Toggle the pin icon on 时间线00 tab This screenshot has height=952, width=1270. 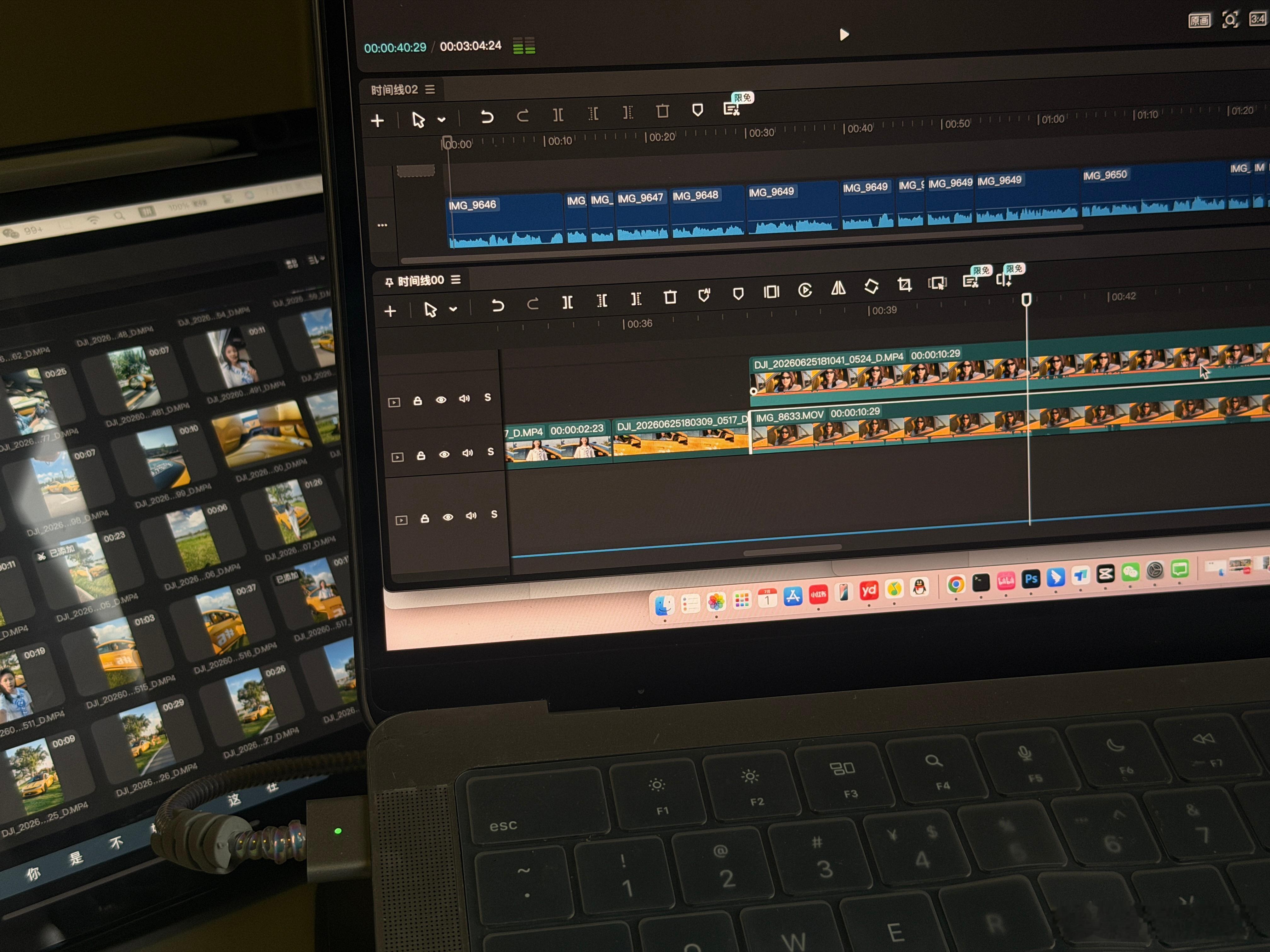(x=389, y=282)
